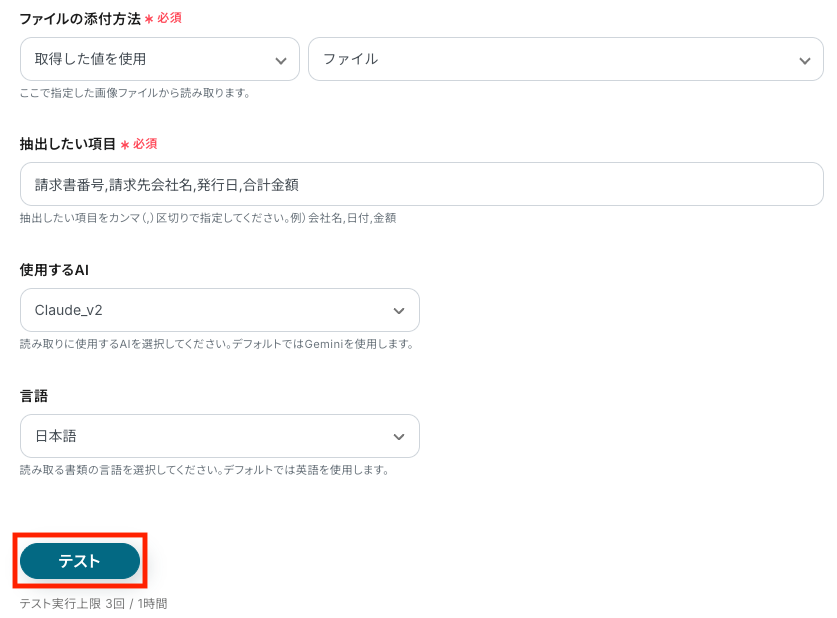Click the ファイルの添付方法 label
The width and height of the screenshot is (837, 618).
point(80,19)
